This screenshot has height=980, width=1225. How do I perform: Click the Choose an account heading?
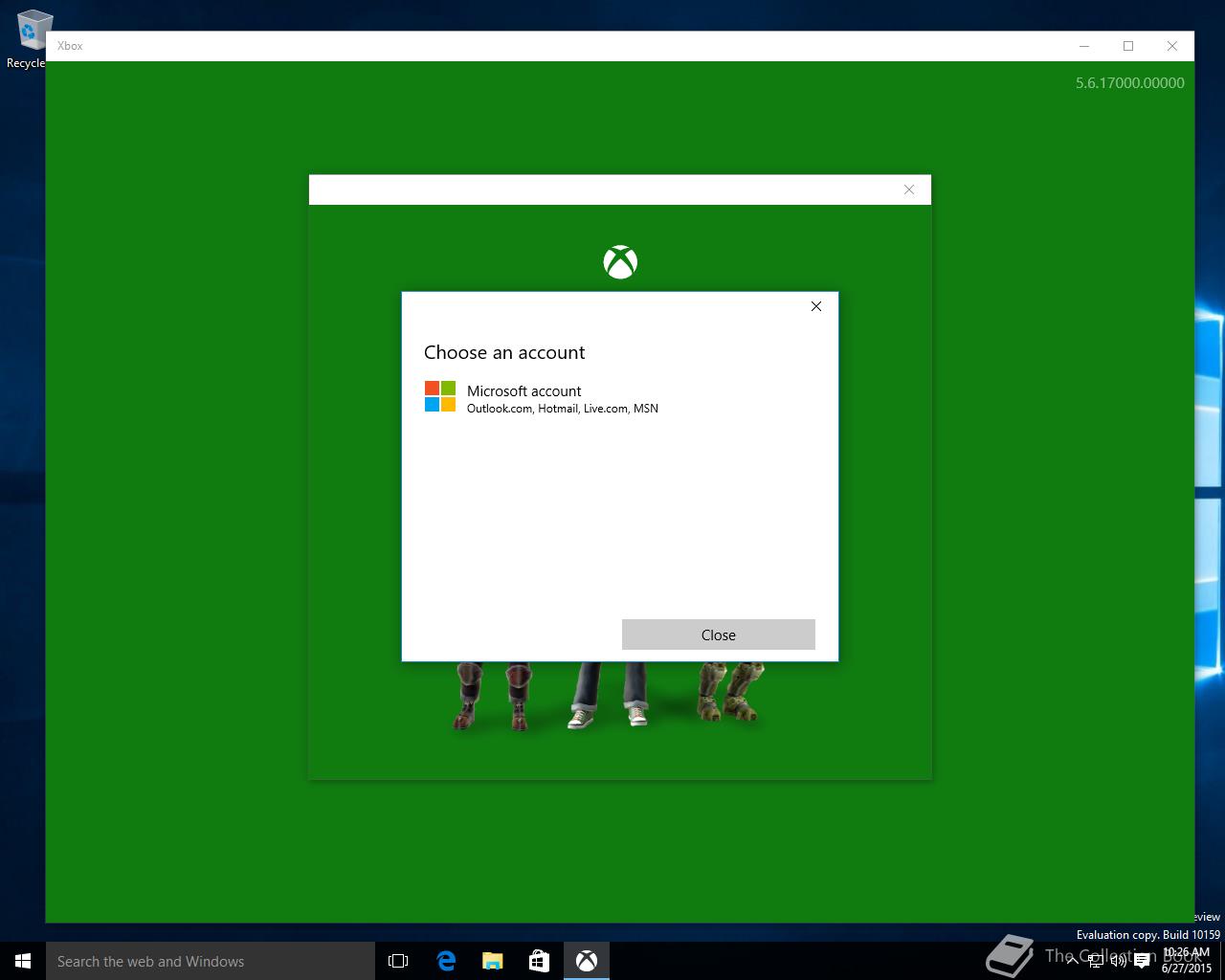[x=504, y=352]
